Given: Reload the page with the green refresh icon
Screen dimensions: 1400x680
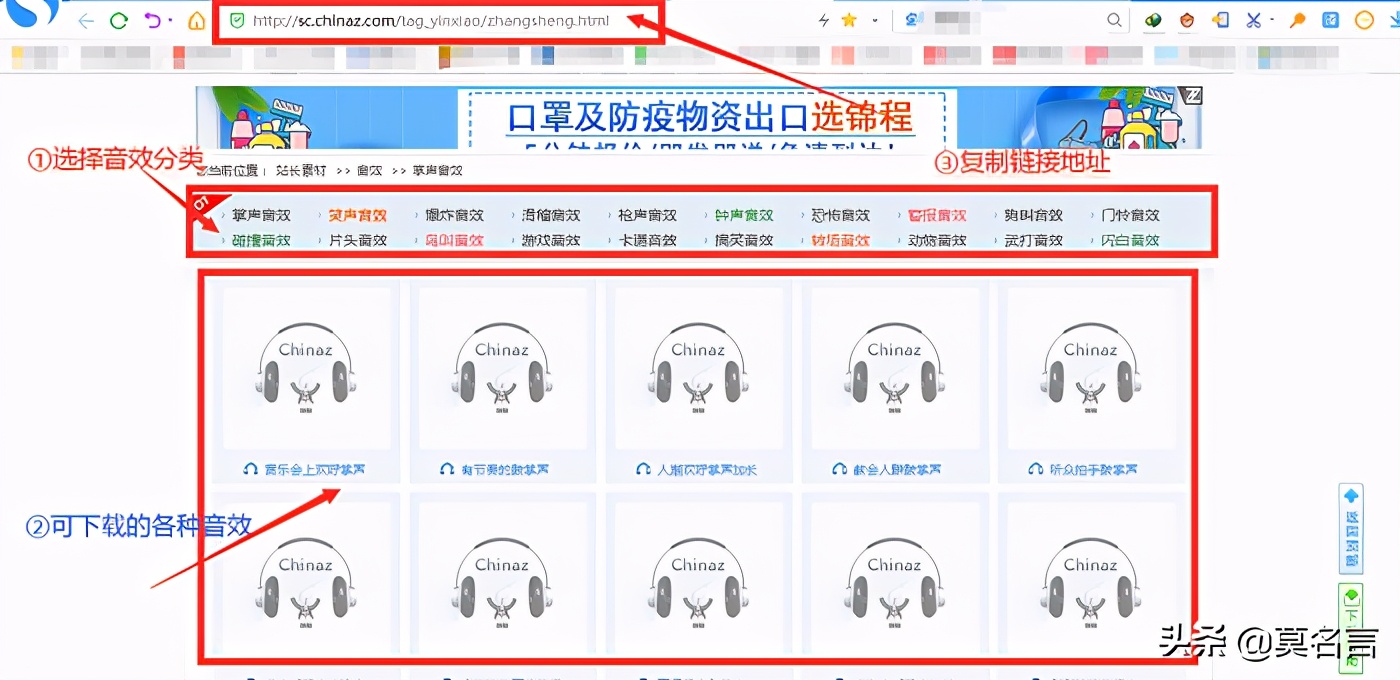Looking at the screenshot, I should pos(119,20).
